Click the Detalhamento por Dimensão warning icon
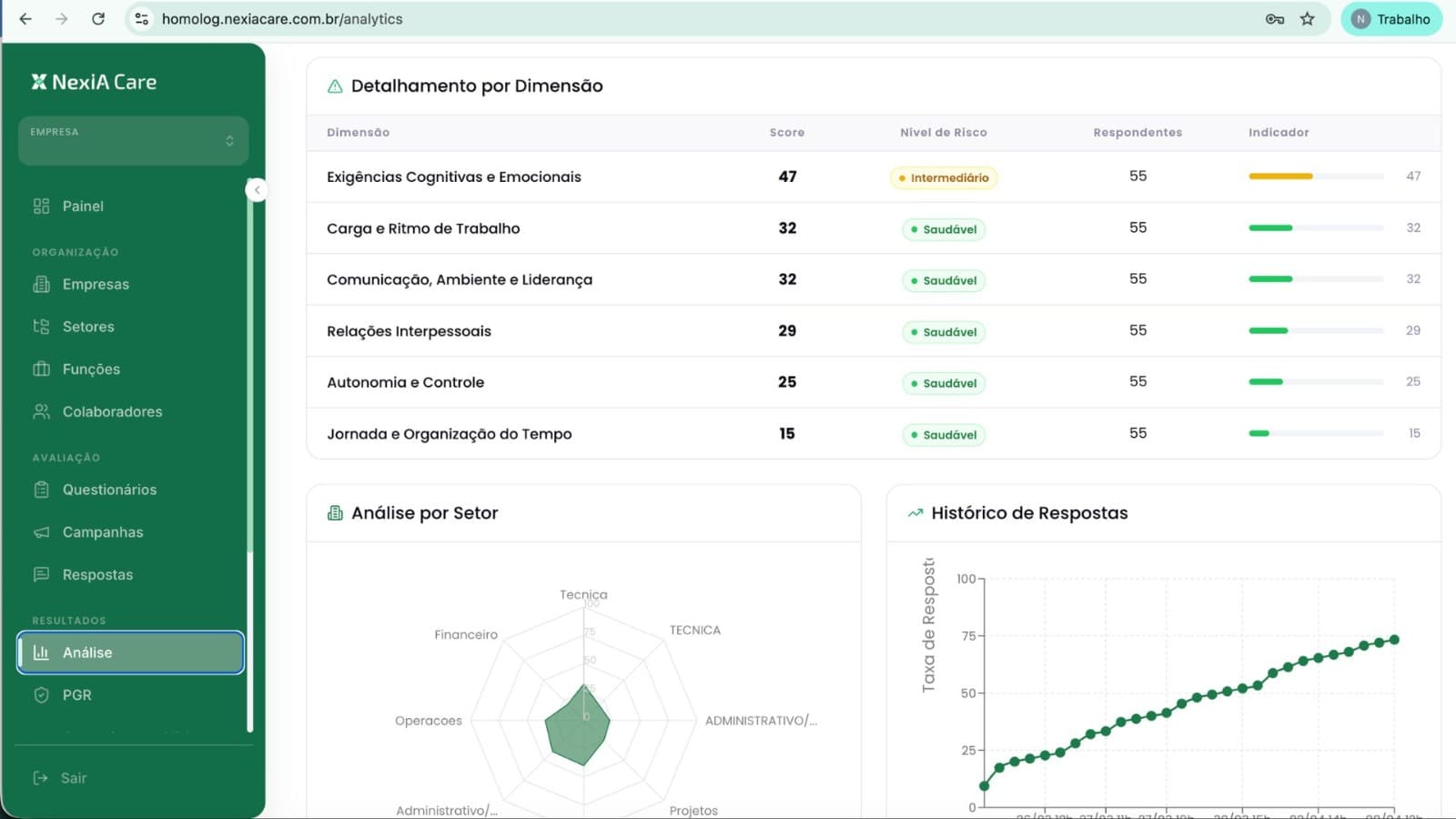The image size is (1456, 819). [x=335, y=86]
